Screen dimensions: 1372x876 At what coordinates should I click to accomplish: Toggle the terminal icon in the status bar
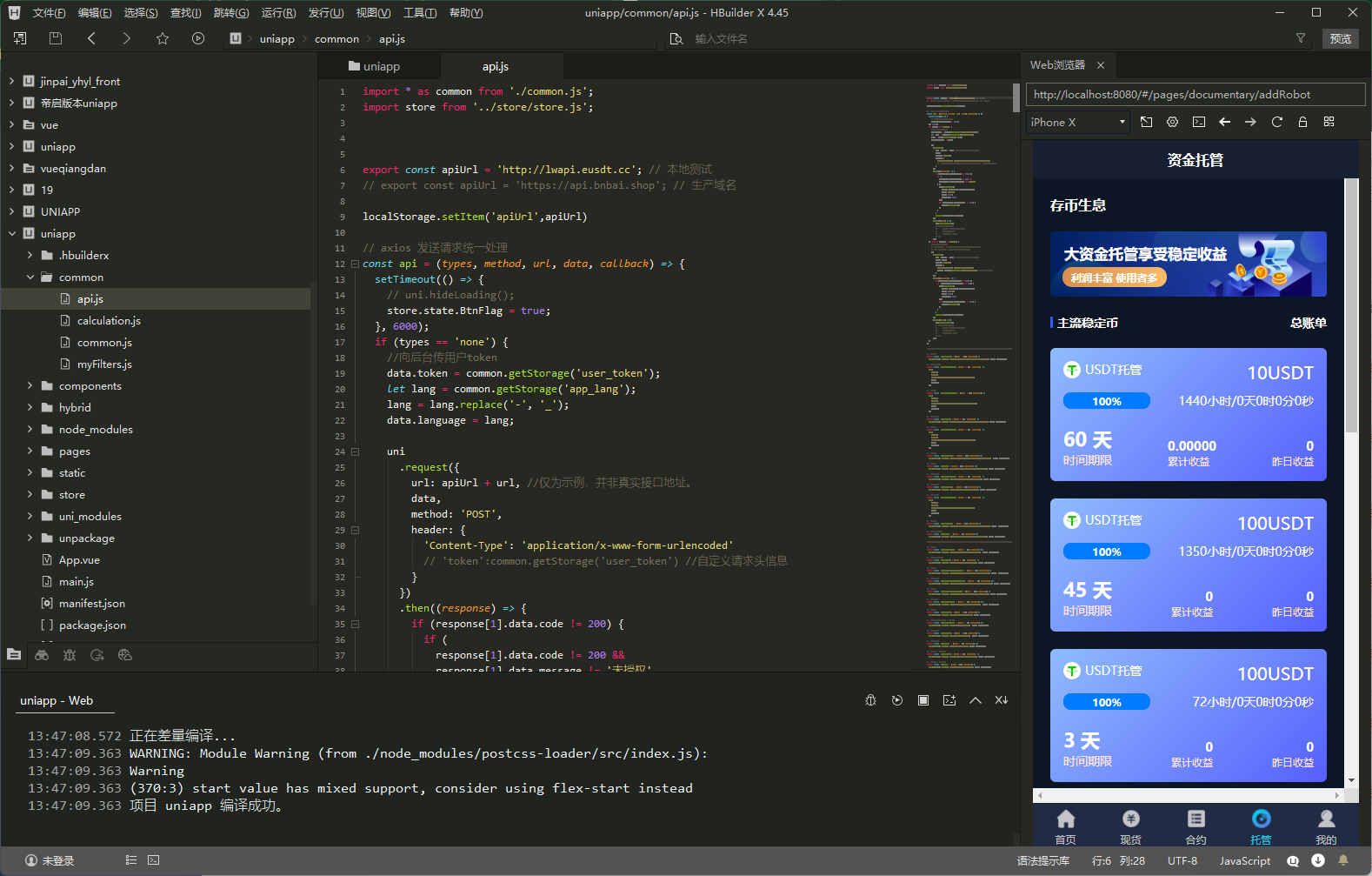154,860
